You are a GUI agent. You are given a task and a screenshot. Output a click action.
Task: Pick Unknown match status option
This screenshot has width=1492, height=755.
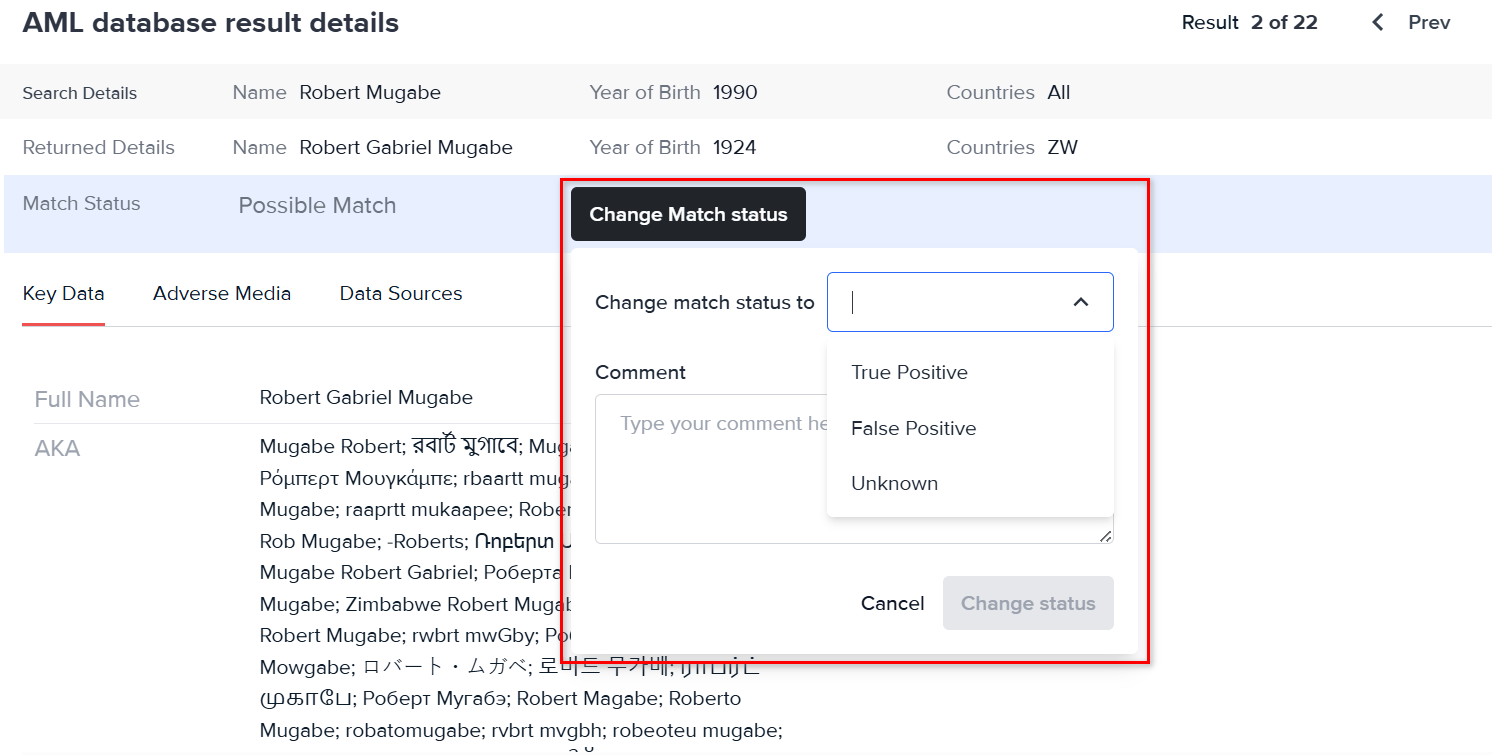(x=894, y=483)
